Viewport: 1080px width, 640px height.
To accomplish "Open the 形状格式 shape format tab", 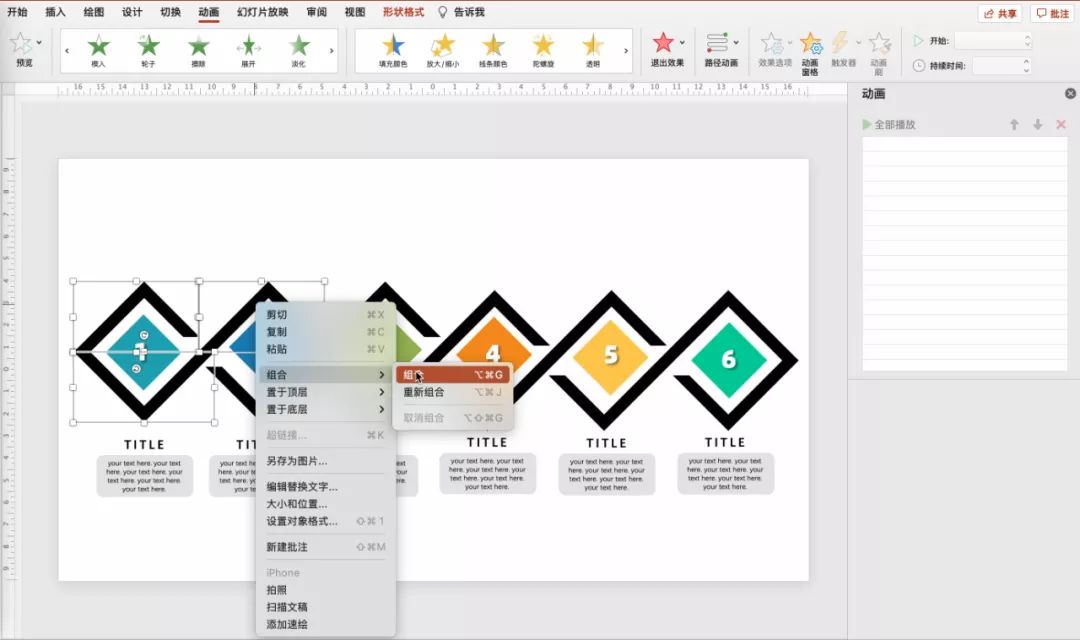I will tap(404, 12).
